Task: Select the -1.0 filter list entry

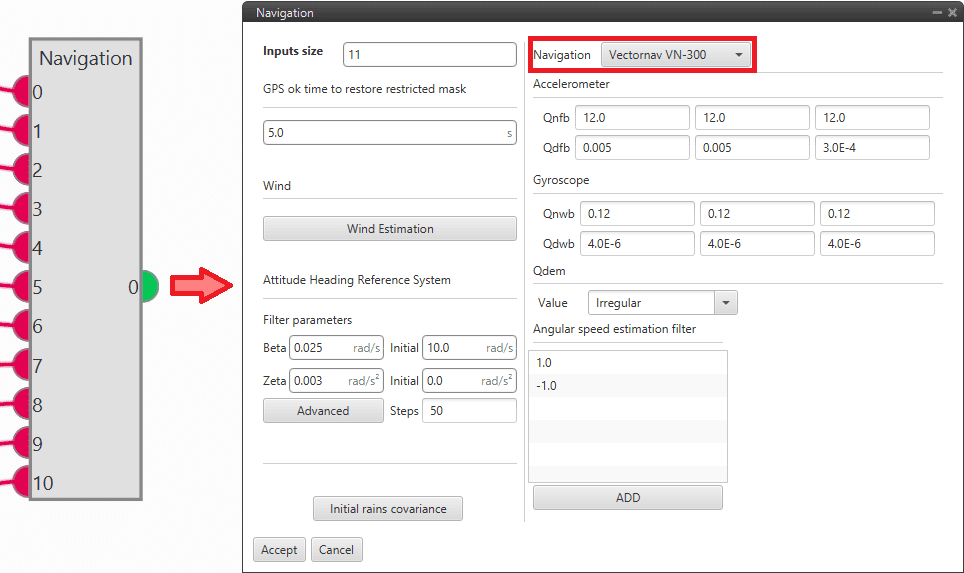Action: coord(626,386)
